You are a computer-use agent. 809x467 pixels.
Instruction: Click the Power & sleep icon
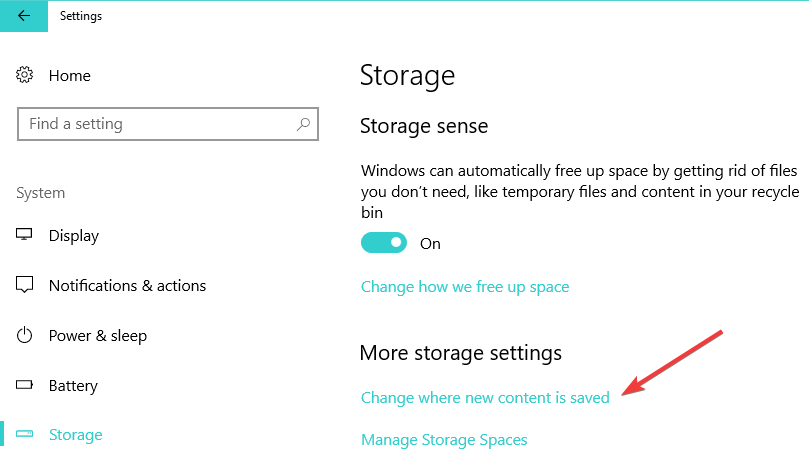[x=24, y=335]
